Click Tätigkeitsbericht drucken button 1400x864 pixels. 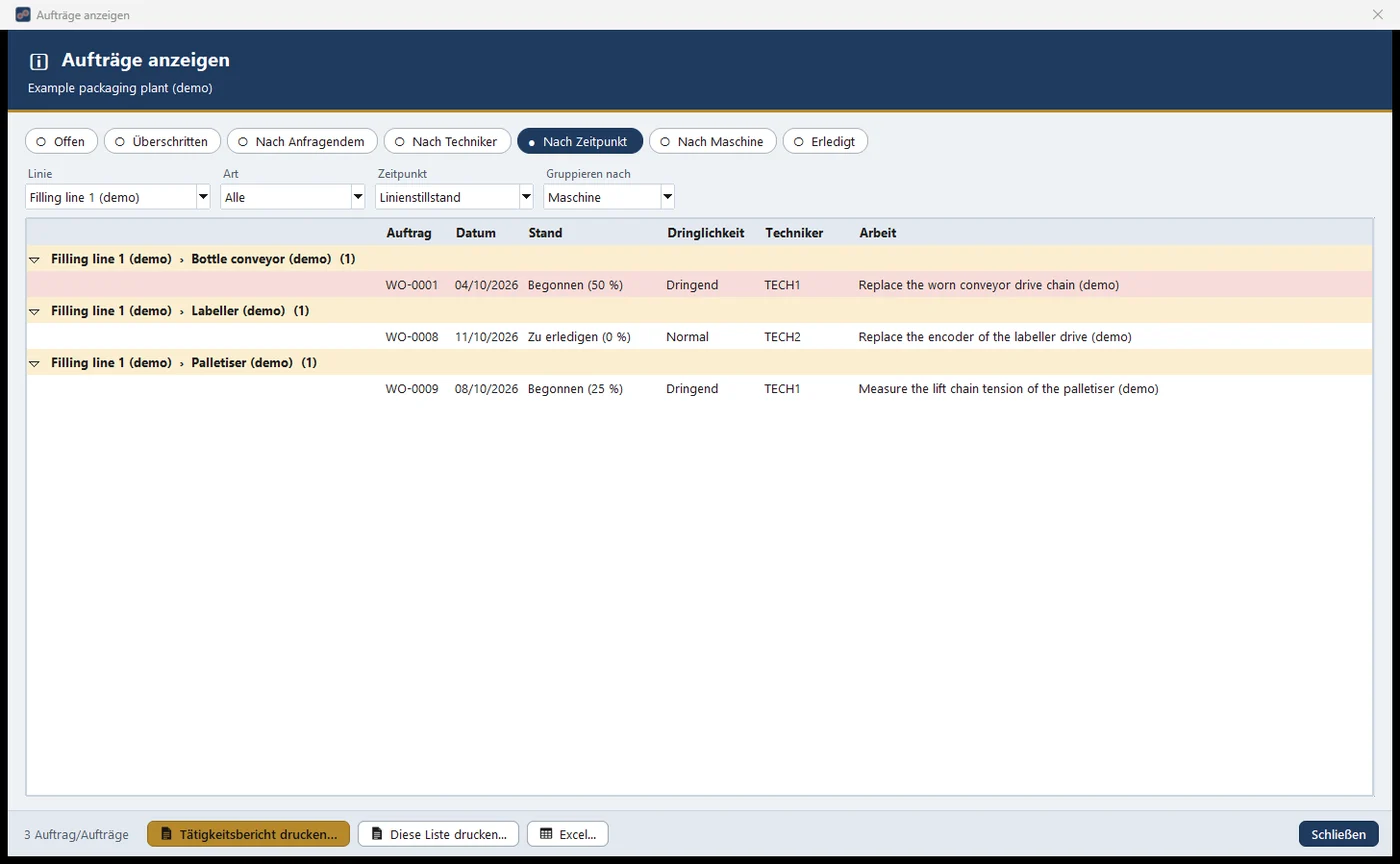point(248,834)
